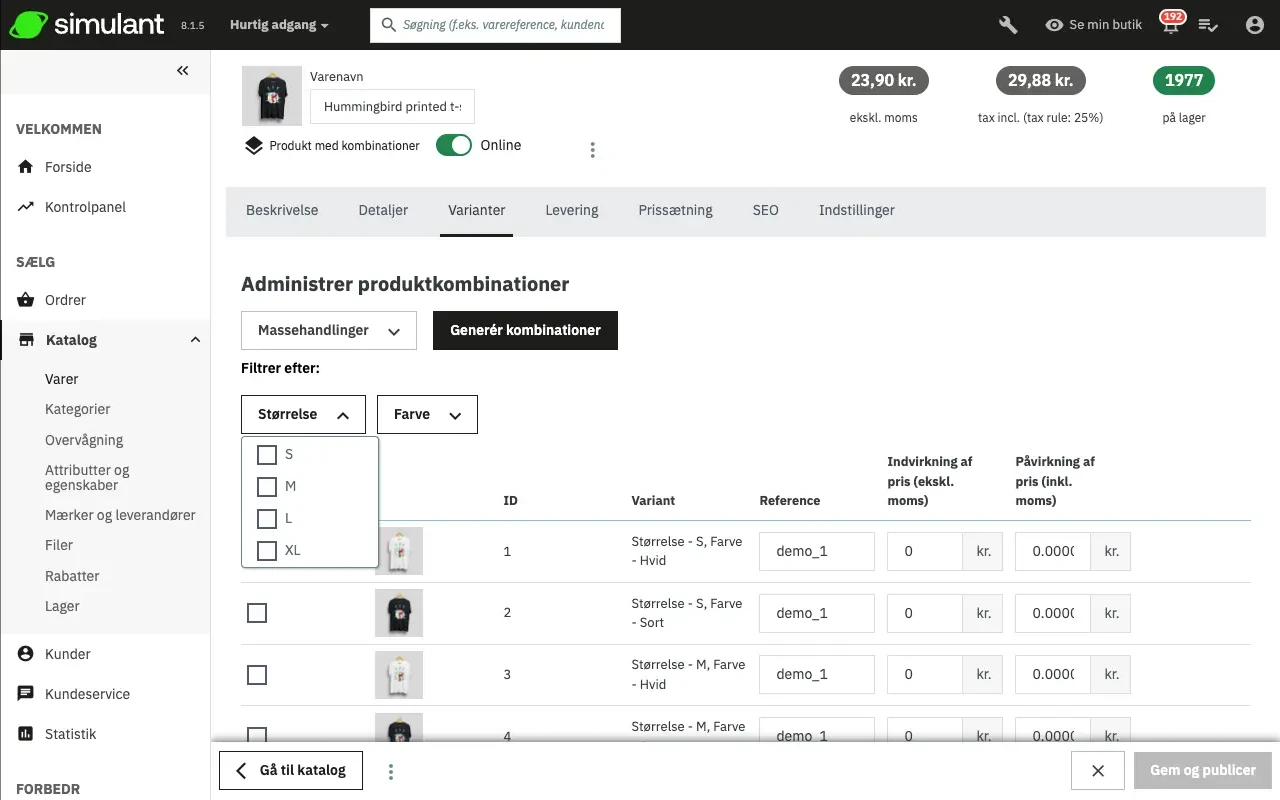
Task: Open the user profile account icon
Action: click(x=1254, y=25)
